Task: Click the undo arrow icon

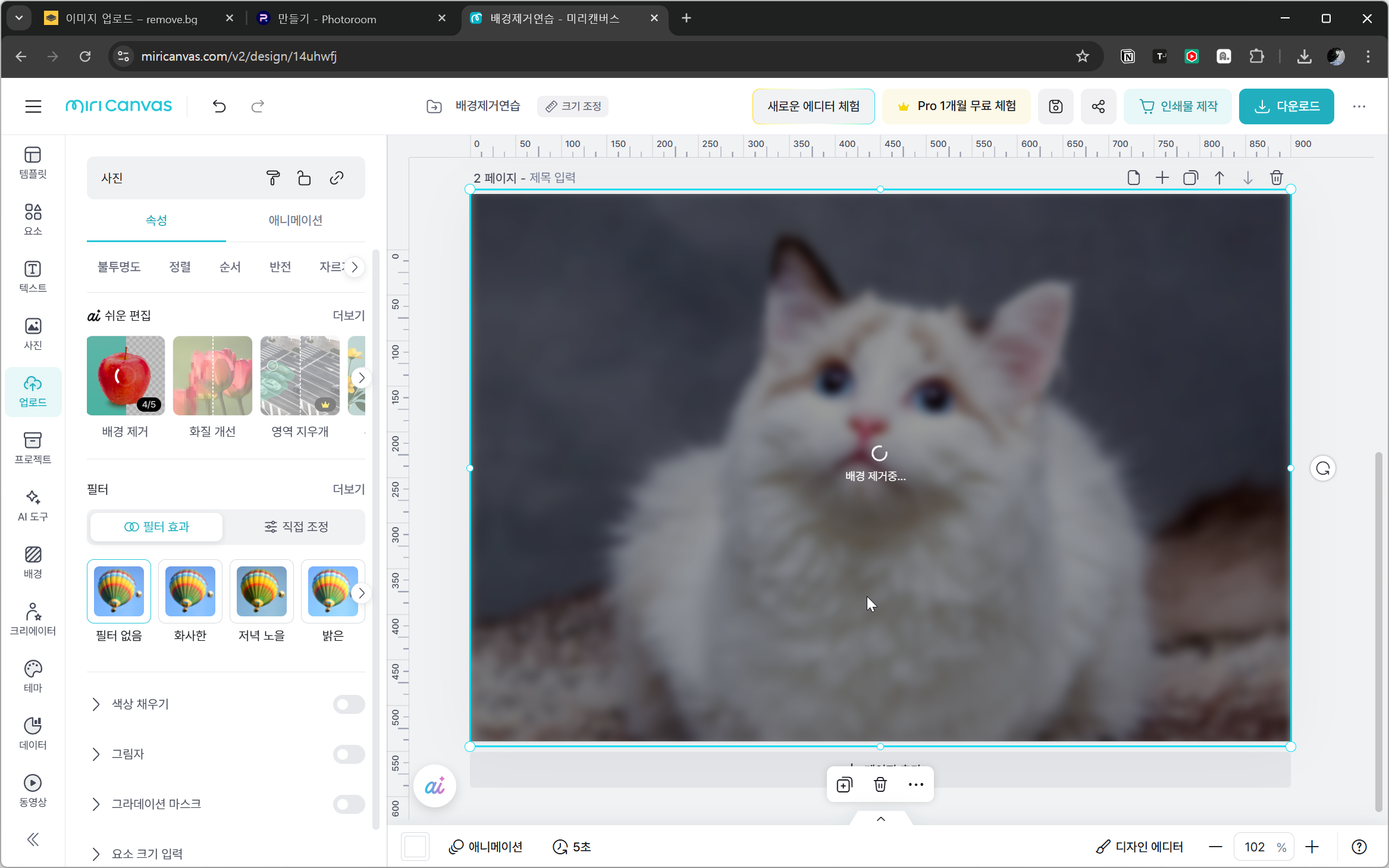Action: pos(220,106)
